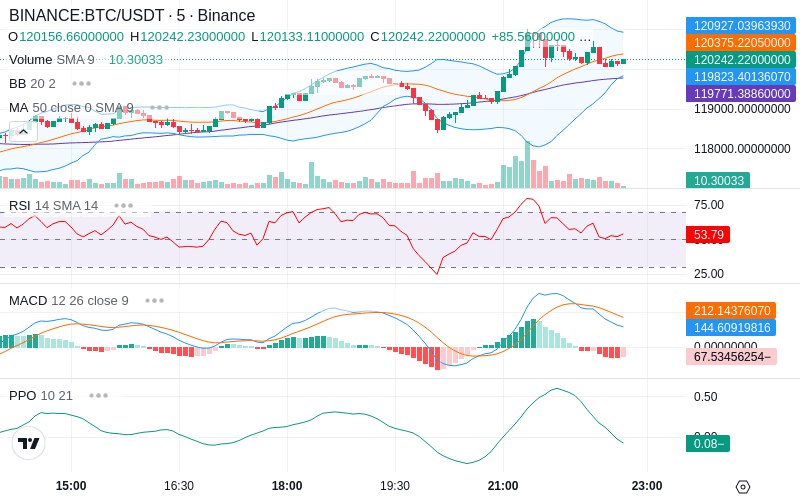Click the current price 120242.22000000 label

[x=741, y=60]
